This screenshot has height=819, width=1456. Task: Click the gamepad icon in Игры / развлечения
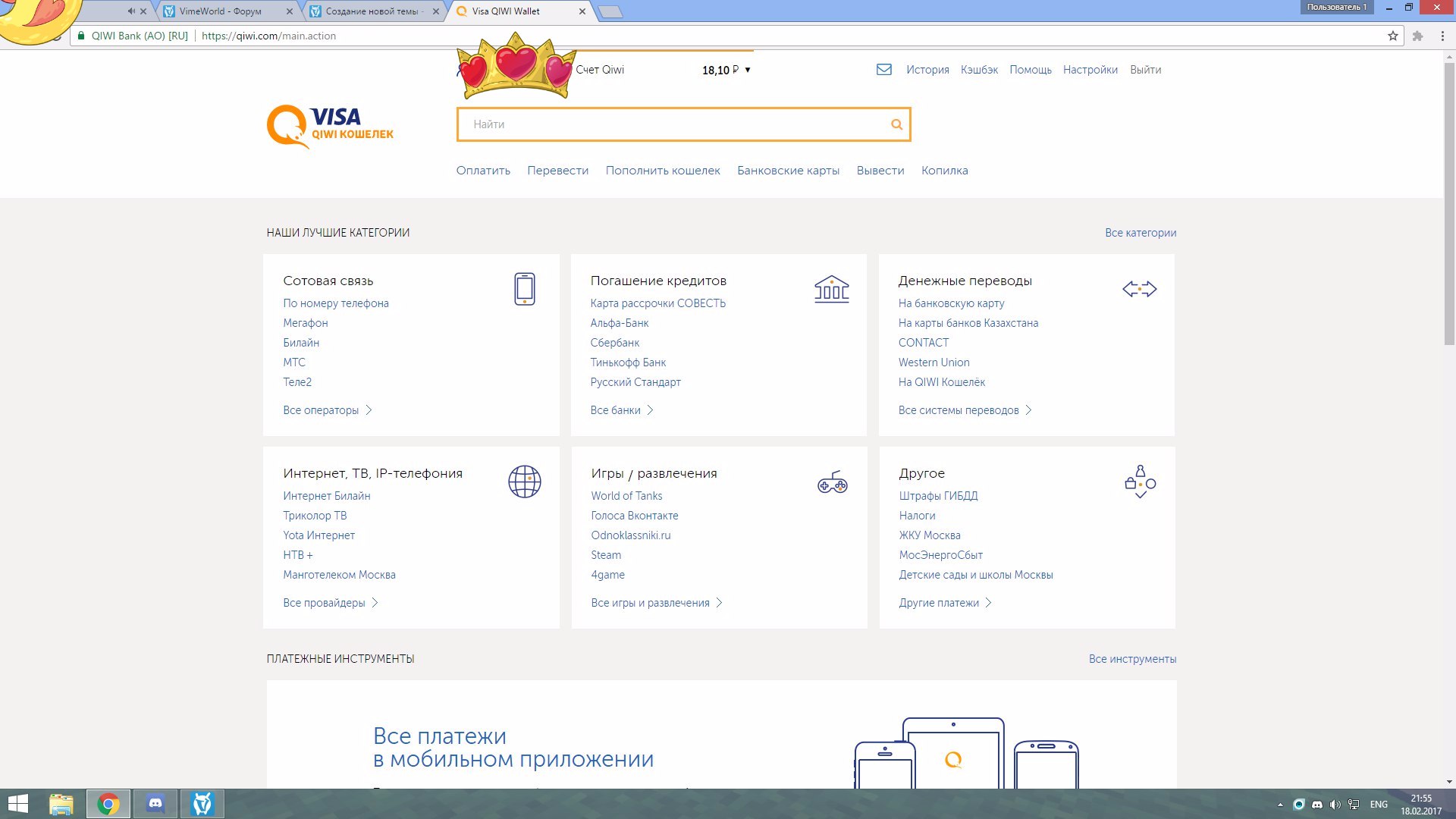point(832,482)
